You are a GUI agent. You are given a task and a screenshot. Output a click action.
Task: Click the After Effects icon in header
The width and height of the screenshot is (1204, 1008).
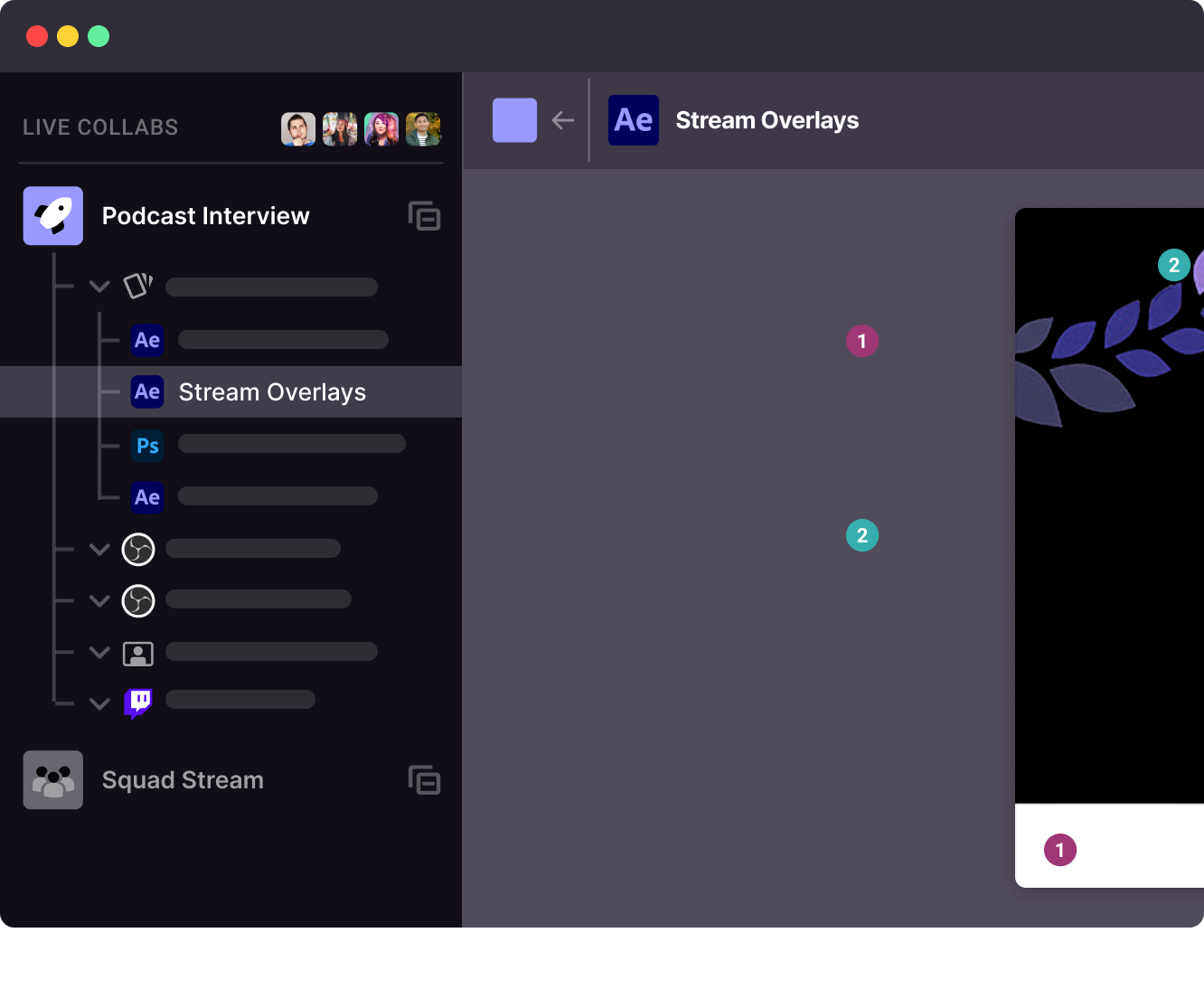pos(634,120)
